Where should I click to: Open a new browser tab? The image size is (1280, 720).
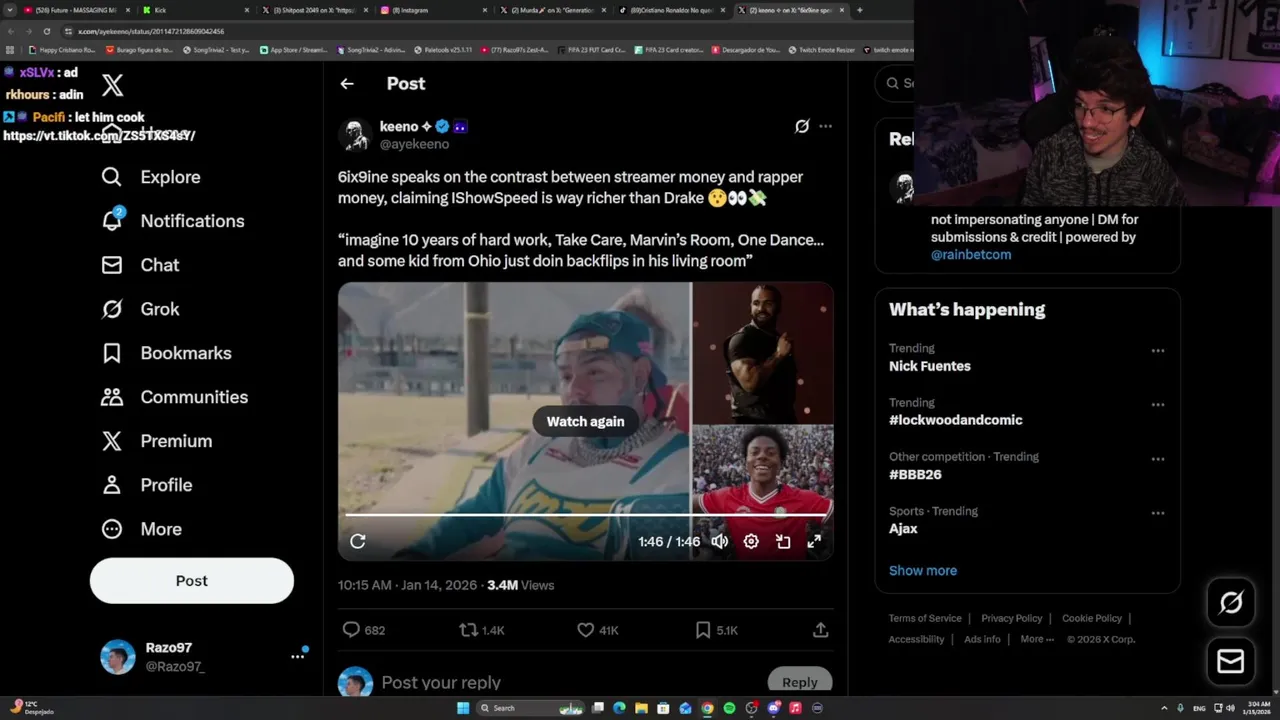pos(859,10)
